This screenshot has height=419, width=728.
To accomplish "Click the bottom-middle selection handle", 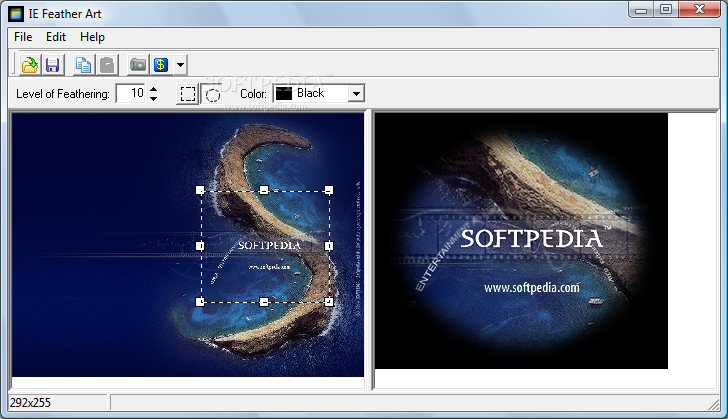I will (264, 302).
